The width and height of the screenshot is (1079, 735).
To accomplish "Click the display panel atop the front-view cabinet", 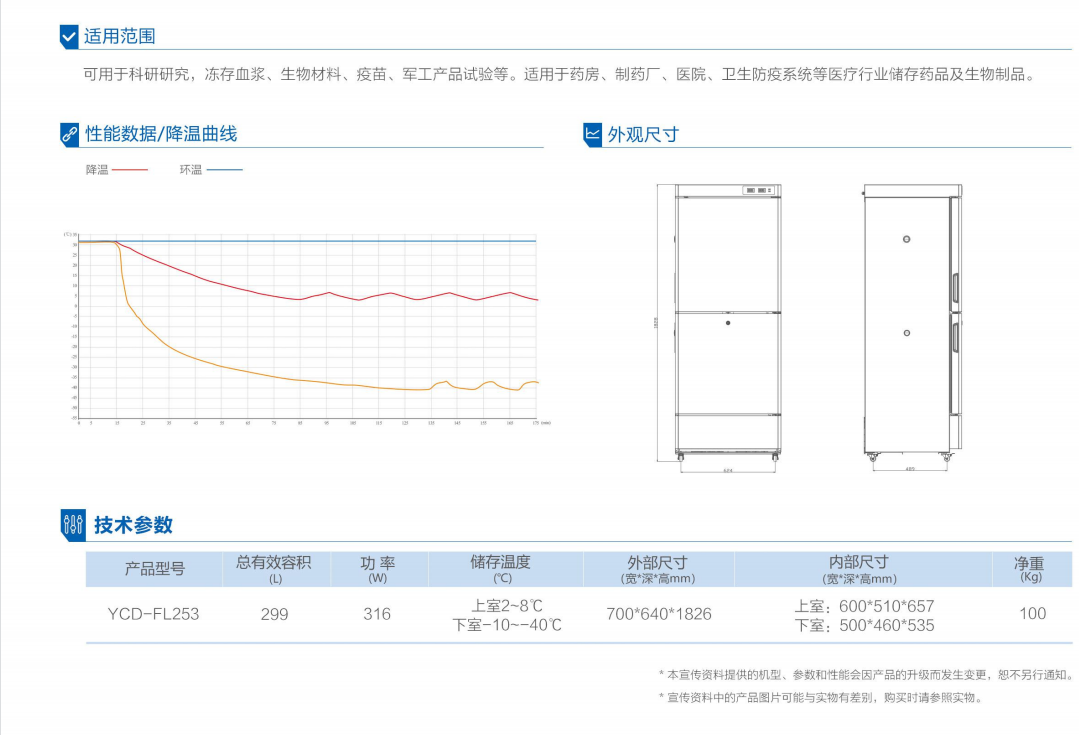I will tap(758, 190).
